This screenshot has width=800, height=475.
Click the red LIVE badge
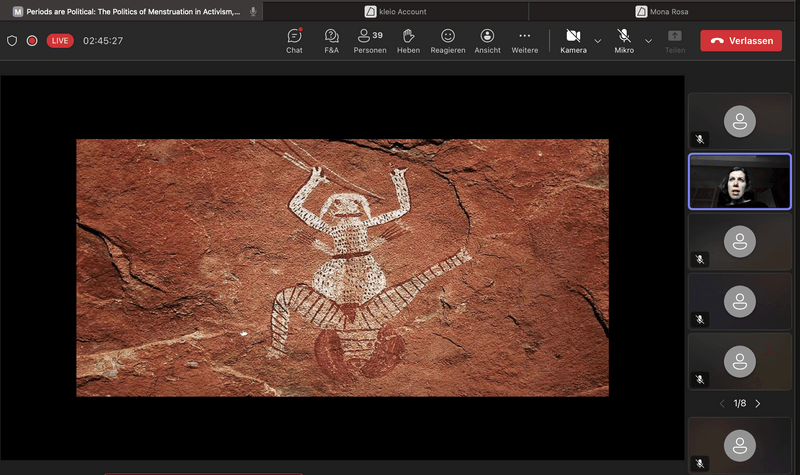[x=60, y=41]
